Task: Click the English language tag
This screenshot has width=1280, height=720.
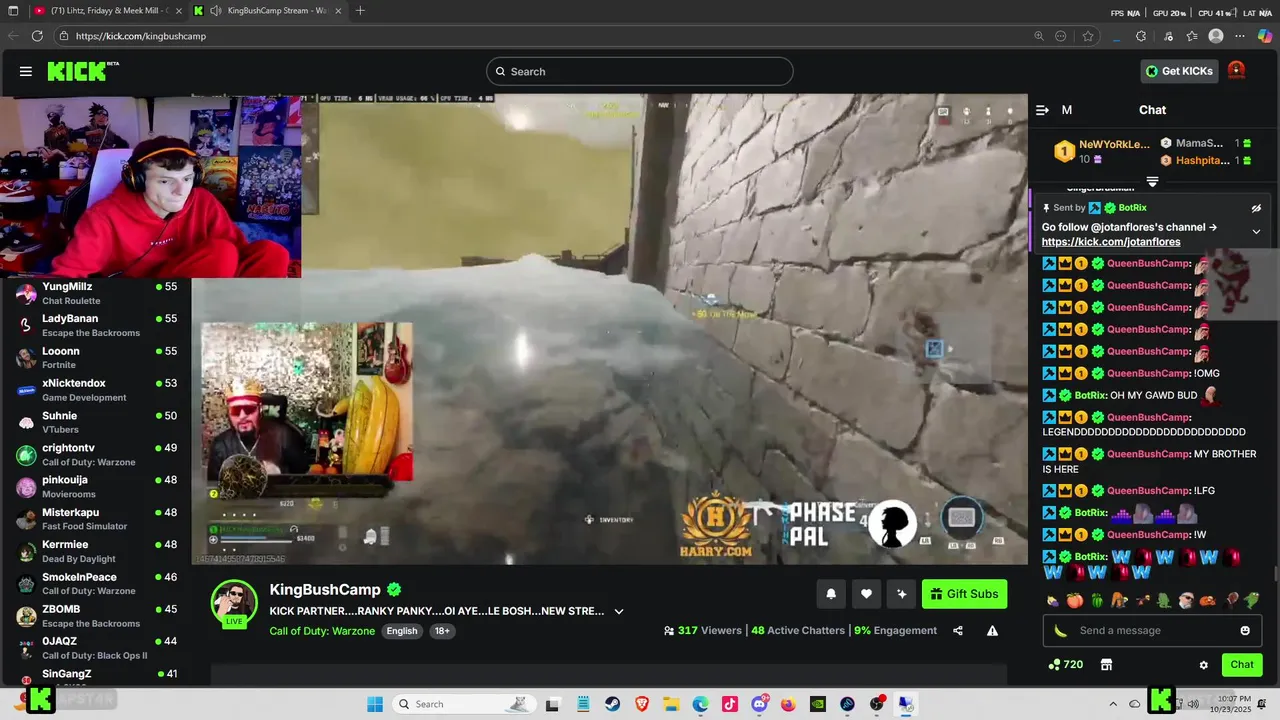Action: coord(402,631)
